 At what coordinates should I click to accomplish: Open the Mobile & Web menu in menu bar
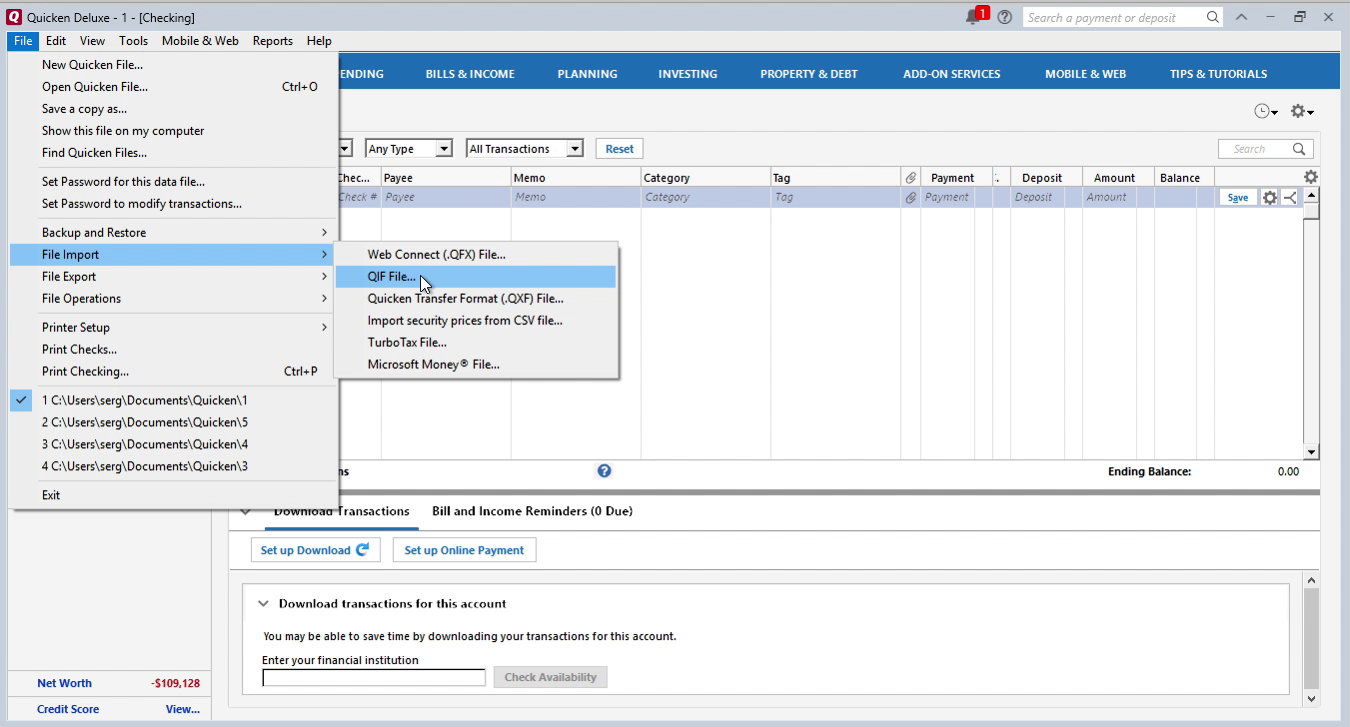[200, 41]
